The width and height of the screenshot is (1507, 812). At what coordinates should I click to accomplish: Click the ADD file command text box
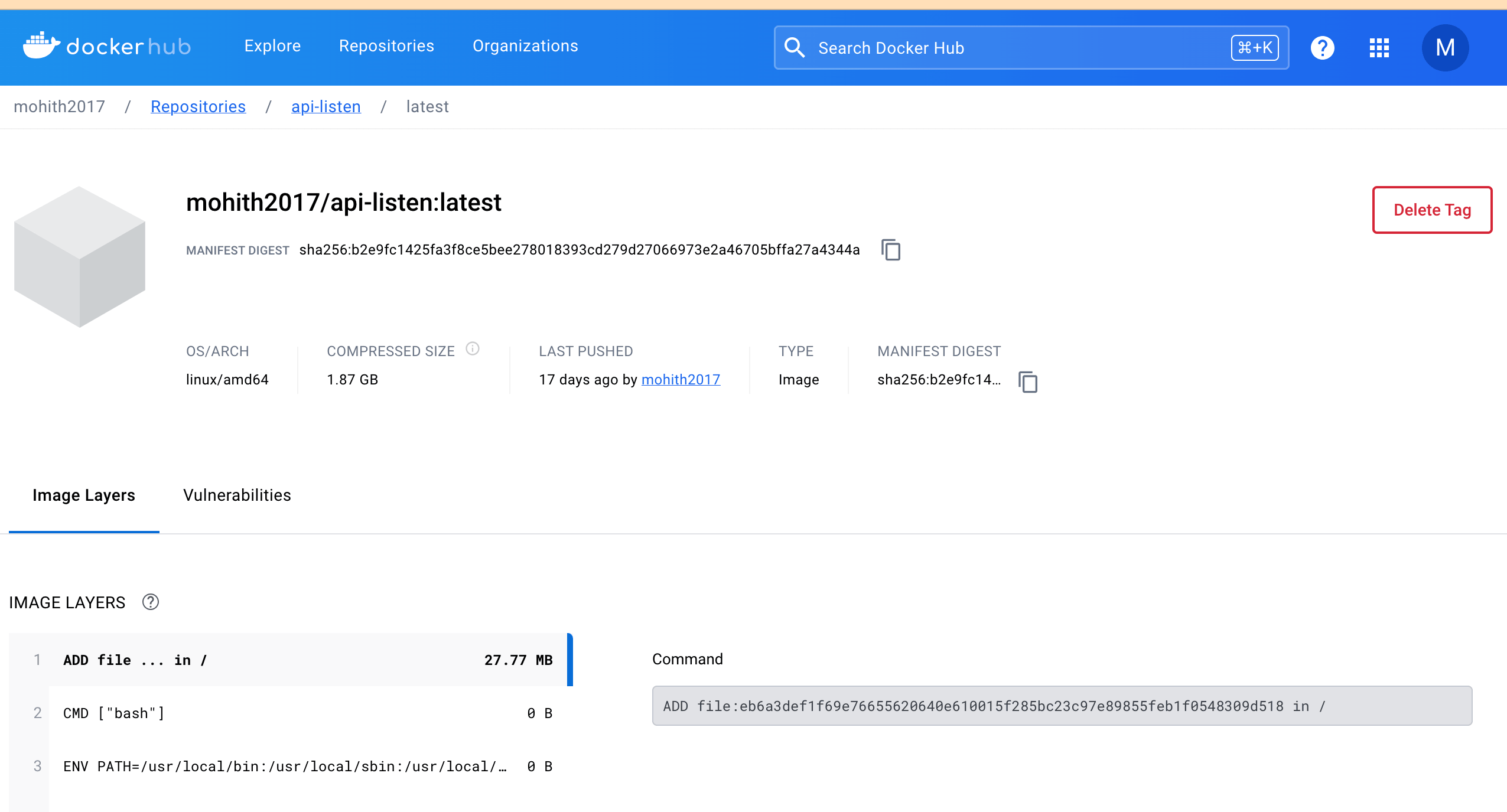pos(1062,706)
